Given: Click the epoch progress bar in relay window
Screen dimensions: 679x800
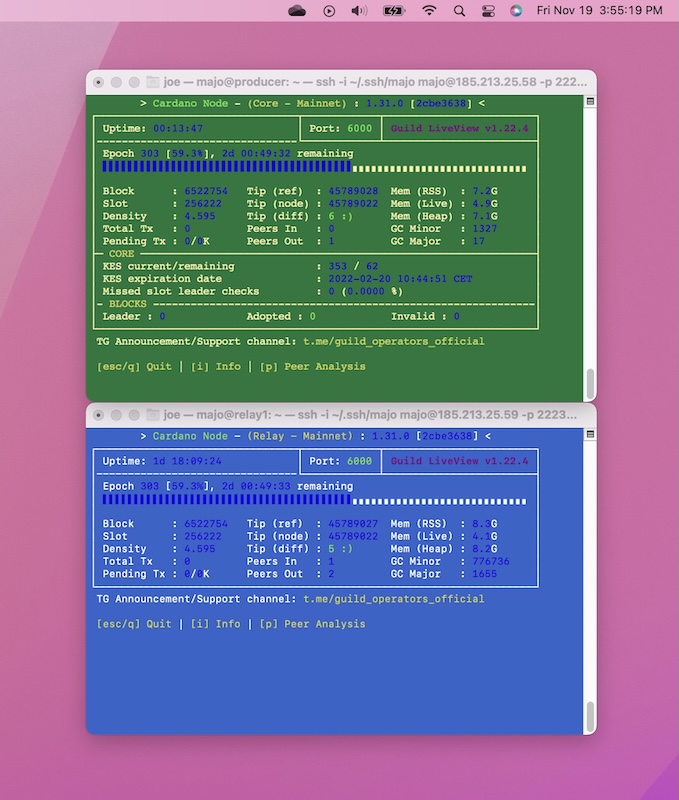Looking at the screenshot, I should point(313,500).
